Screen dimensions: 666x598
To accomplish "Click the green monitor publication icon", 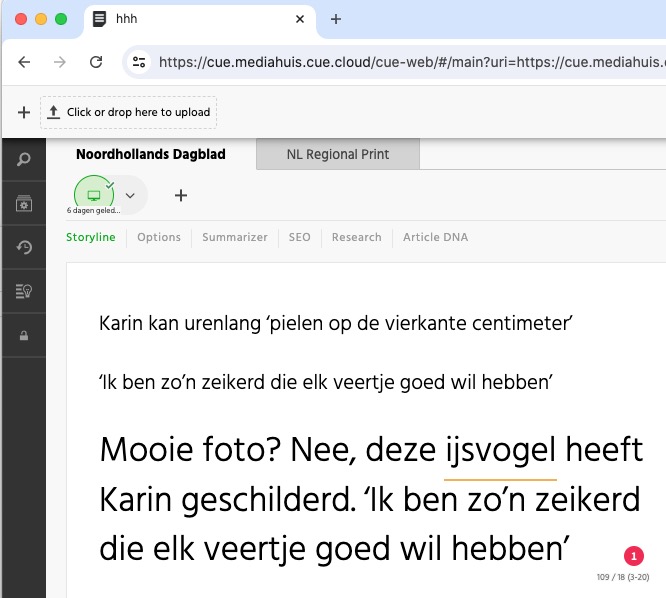I will [94, 194].
